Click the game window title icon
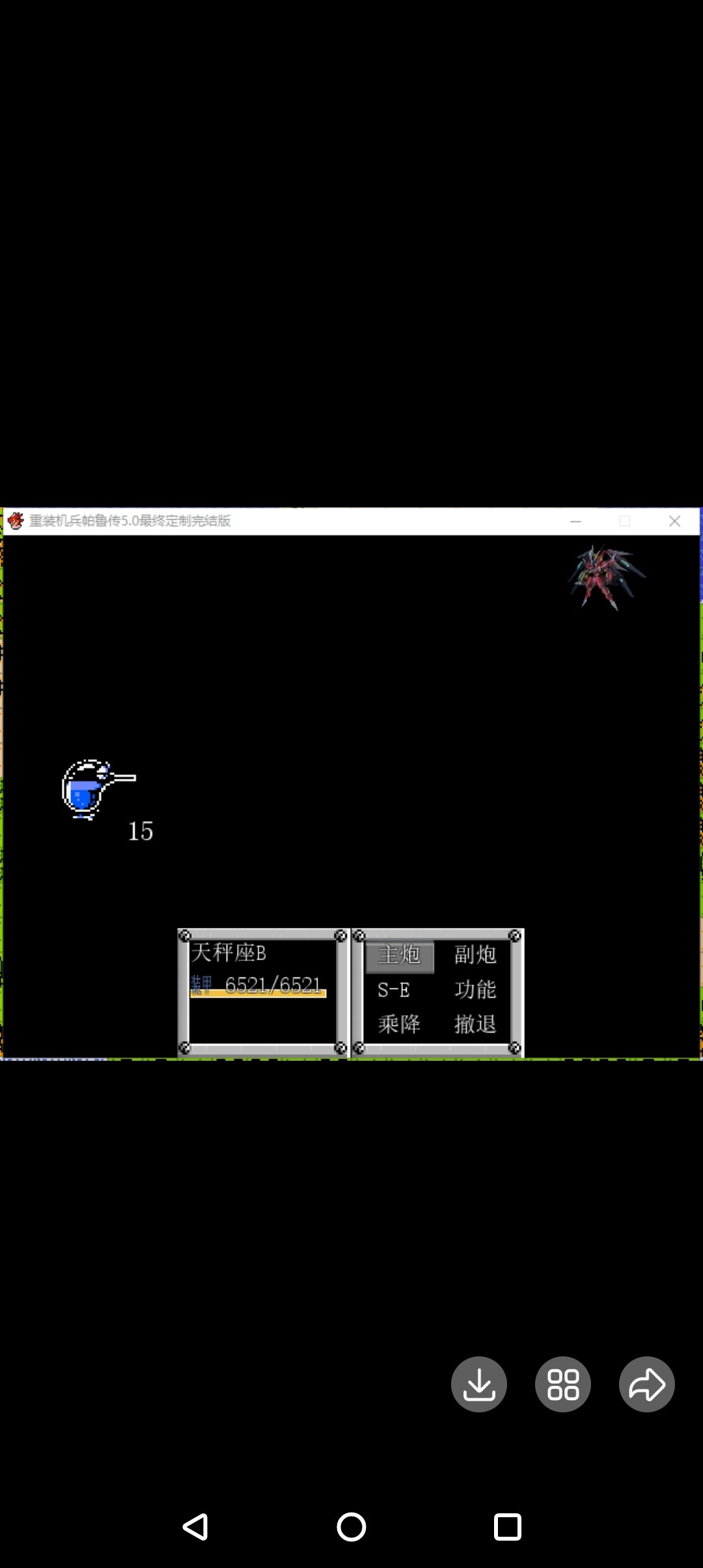The image size is (703, 1568). tap(16, 521)
